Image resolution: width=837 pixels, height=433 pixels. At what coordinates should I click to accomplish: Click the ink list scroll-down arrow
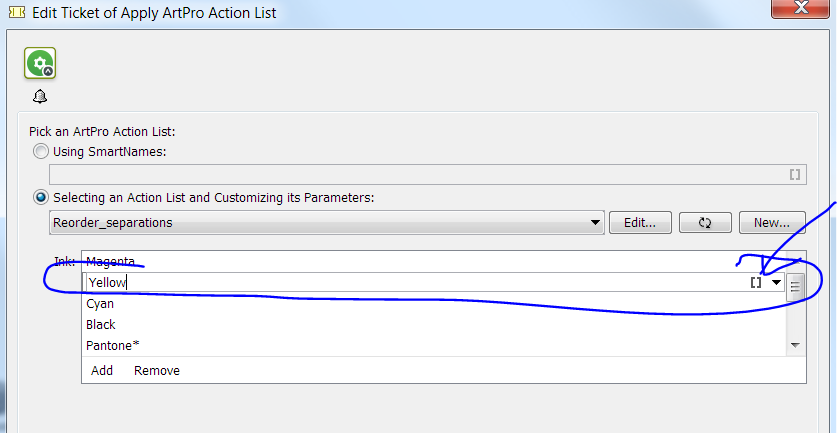(795, 345)
